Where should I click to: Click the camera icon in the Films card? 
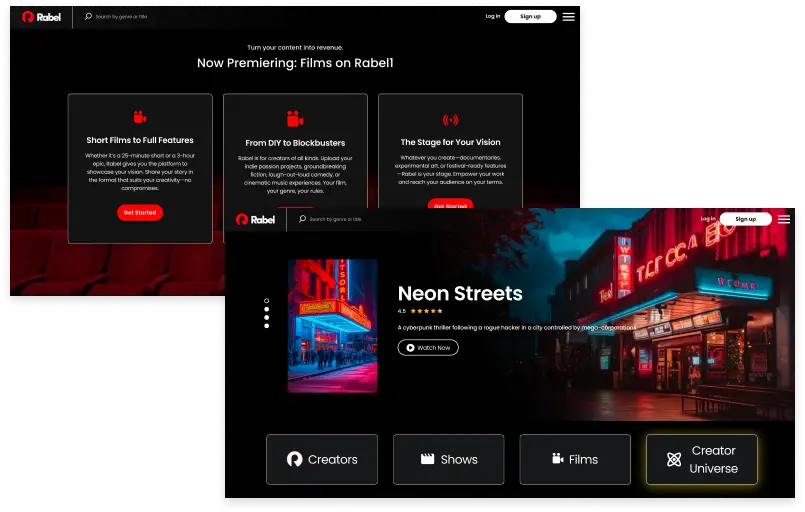(558, 458)
